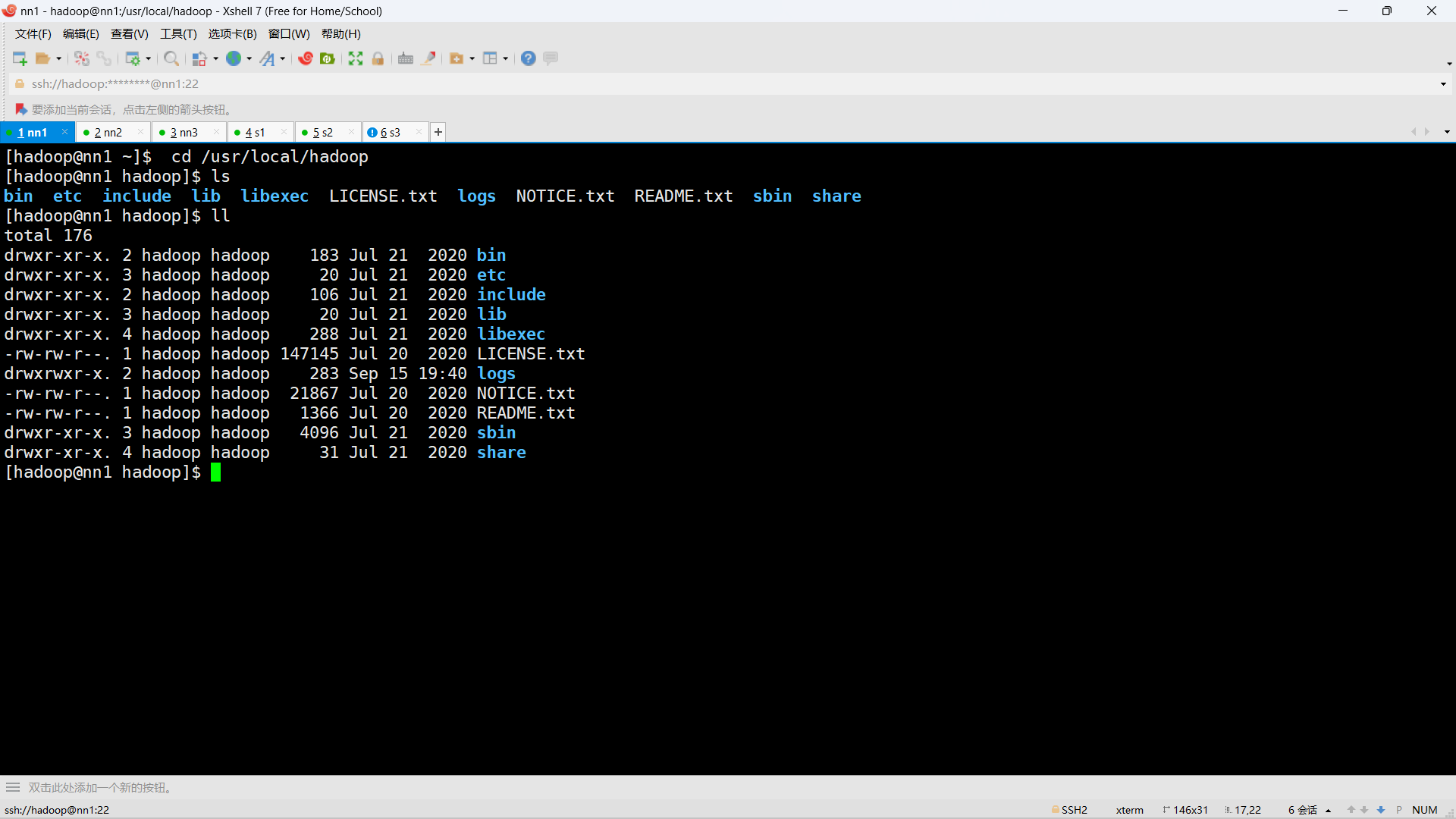Click the lock screen padlock icon
This screenshot has height=819, width=1456.
(x=378, y=58)
